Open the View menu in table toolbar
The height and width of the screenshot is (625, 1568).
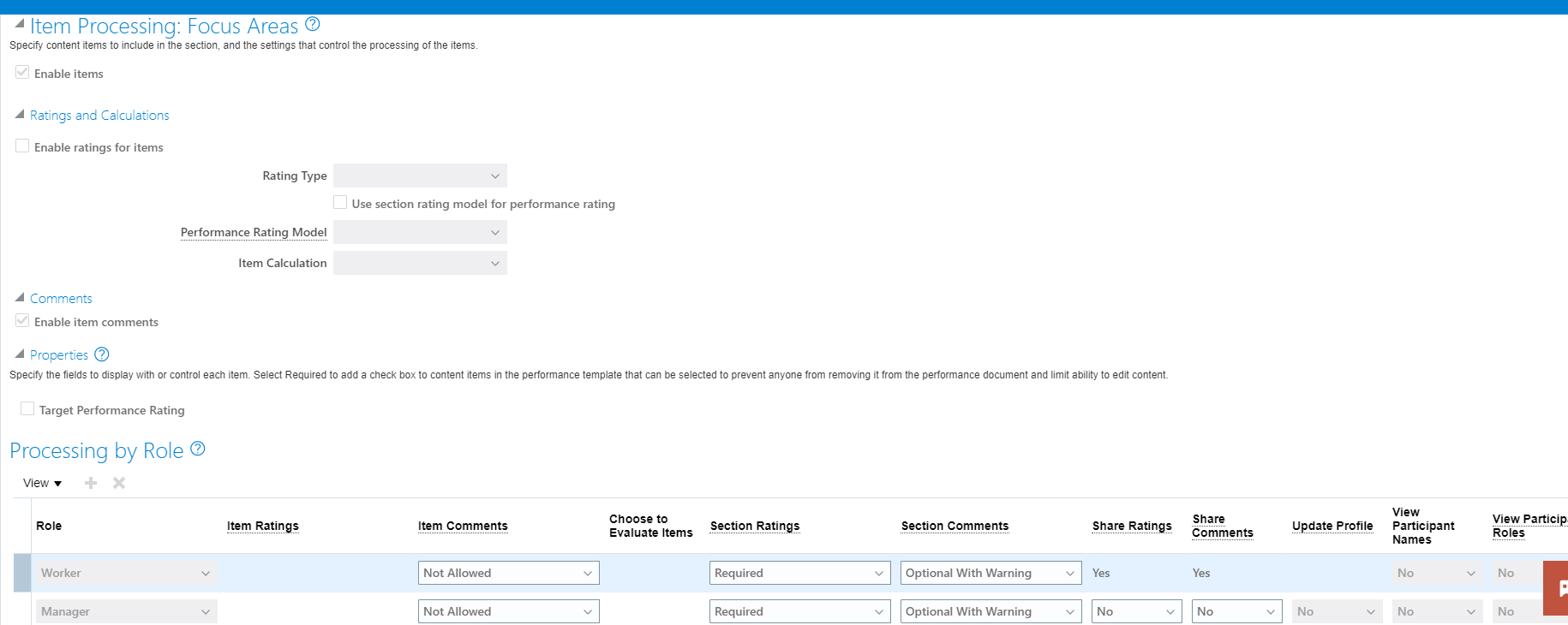[42, 483]
